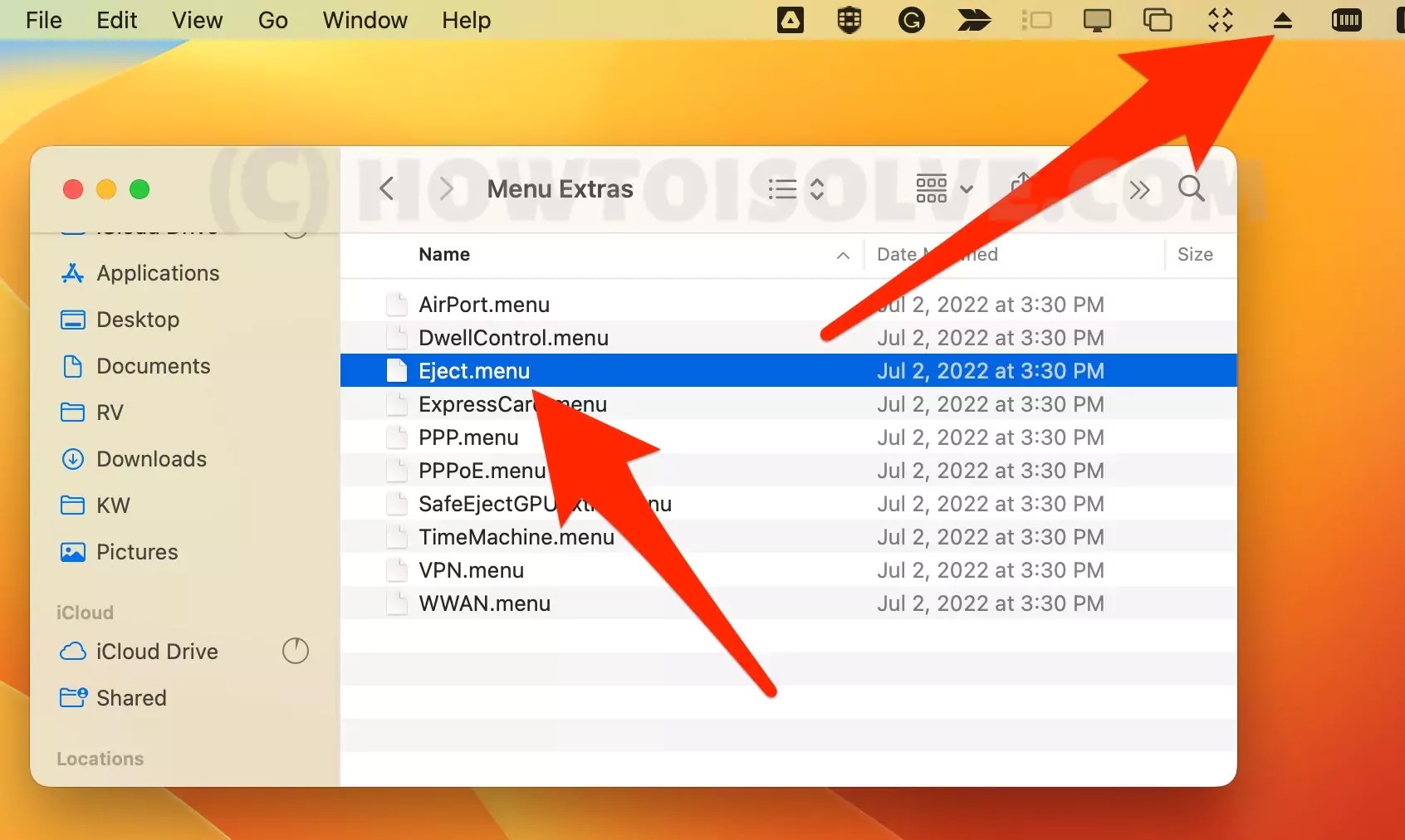This screenshot has height=840, width=1405.
Task: Open the Window menu
Action: 365,20
